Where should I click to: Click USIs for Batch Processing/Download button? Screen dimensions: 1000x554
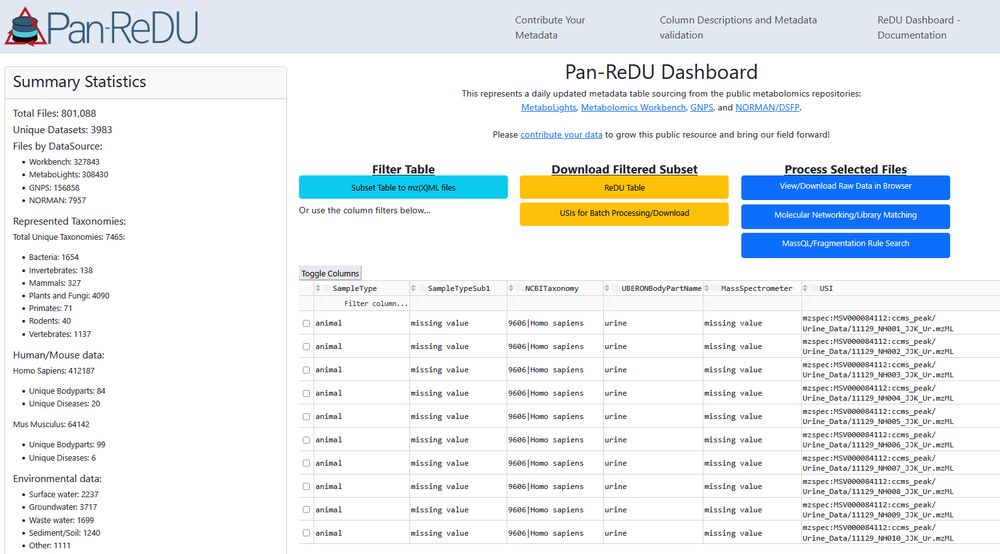(x=624, y=214)
